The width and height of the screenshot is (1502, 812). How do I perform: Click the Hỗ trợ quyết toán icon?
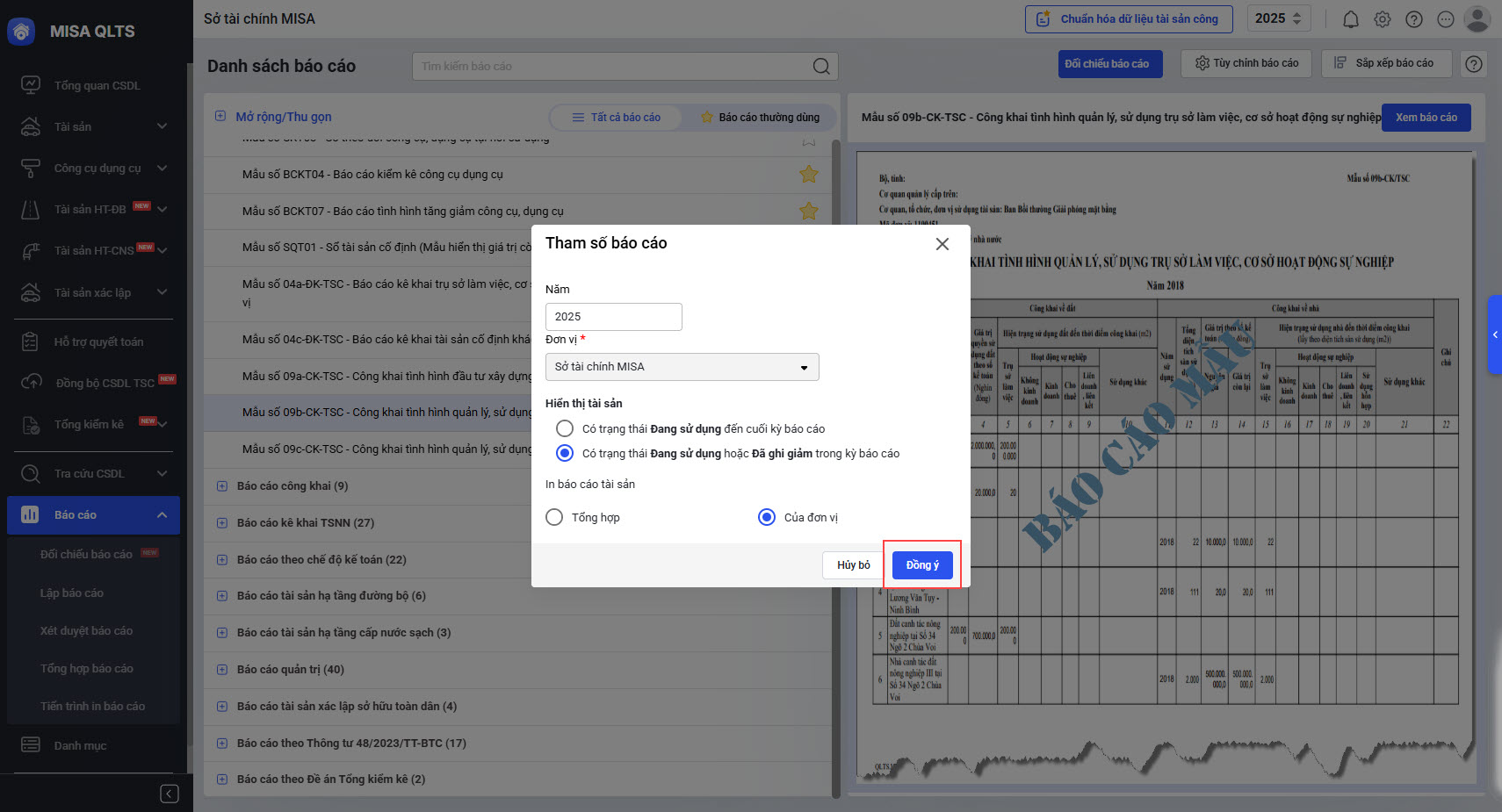pyautogui.click(x=31, y=341)
